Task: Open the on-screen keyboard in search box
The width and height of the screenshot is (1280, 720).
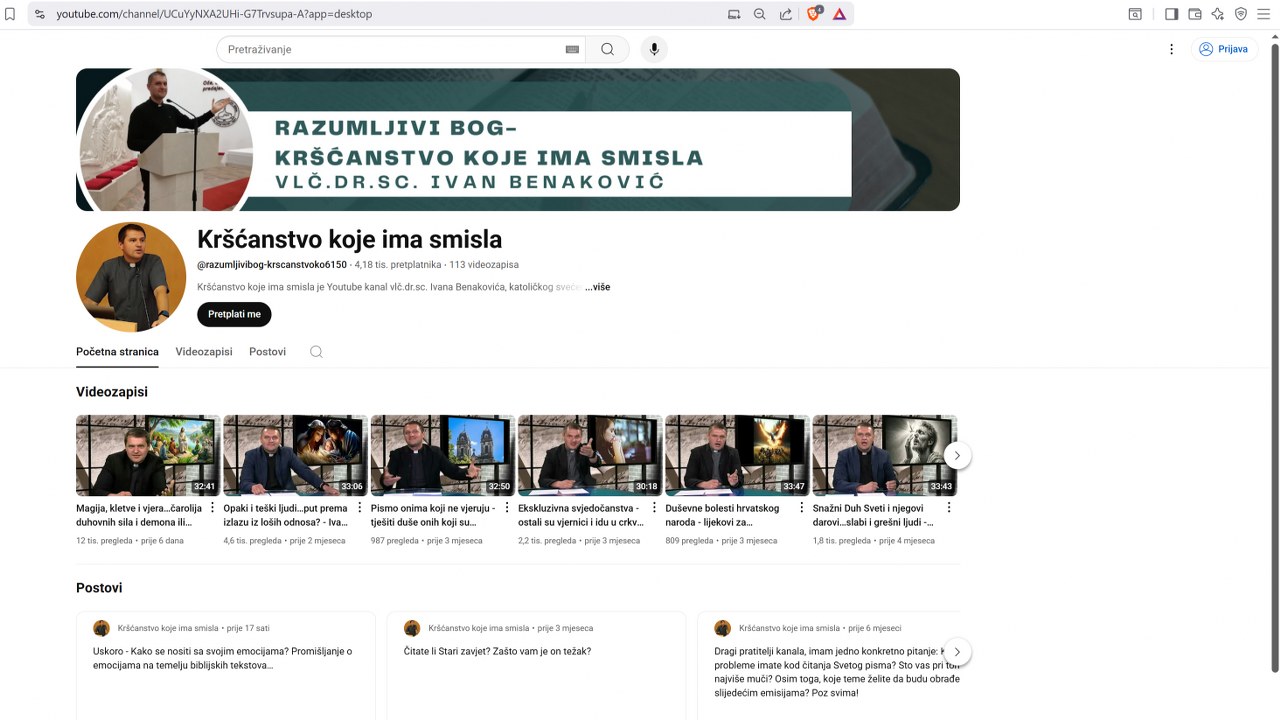Action: point(572,49)
